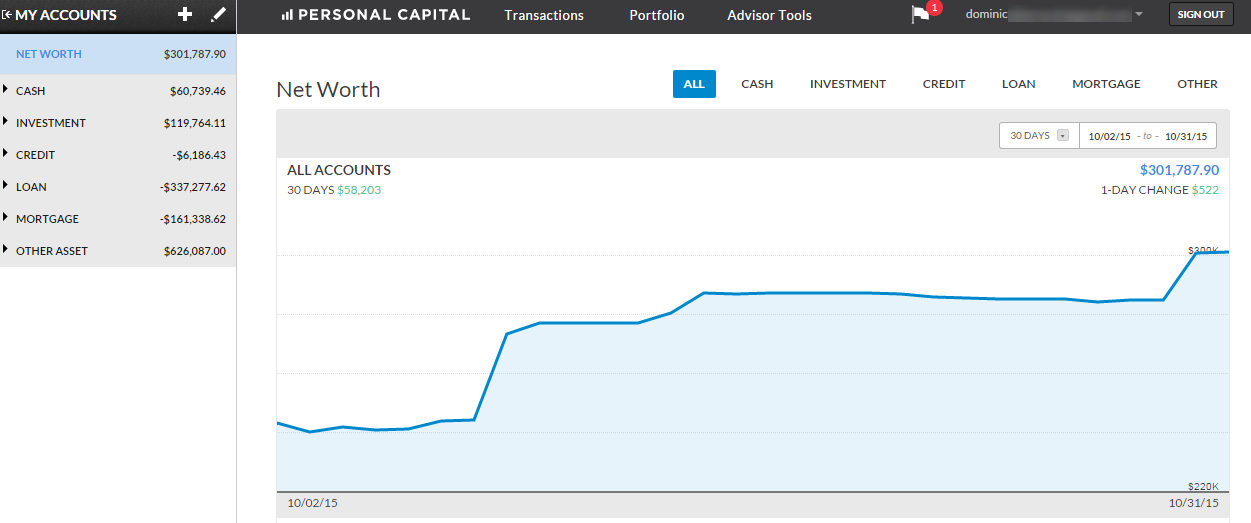Click the 10/02/15 chart axis label
The image size is (1251, 523).
pos(312,503)
